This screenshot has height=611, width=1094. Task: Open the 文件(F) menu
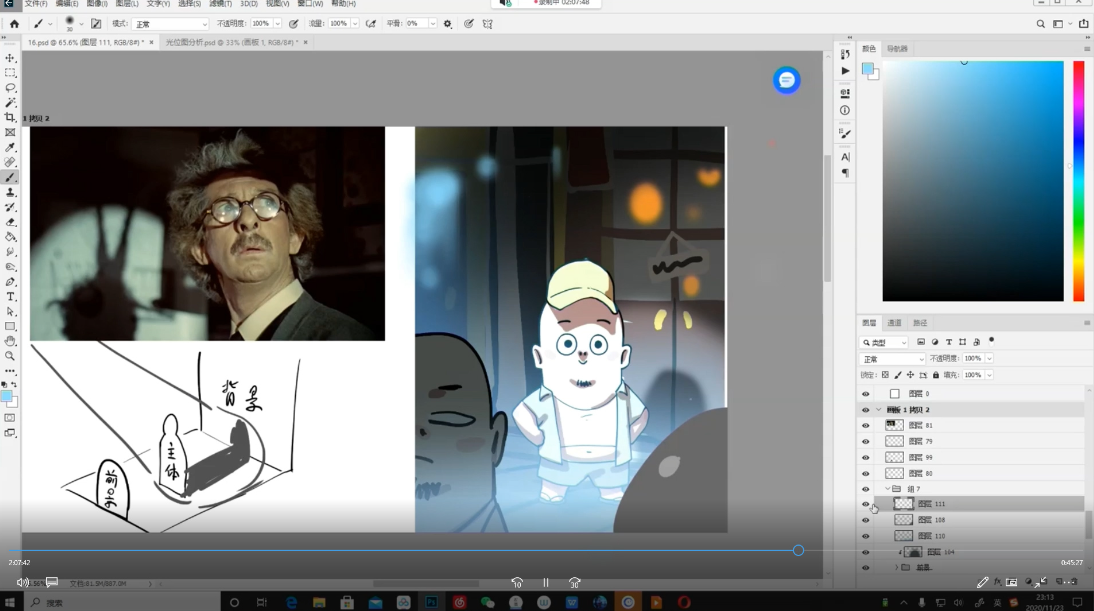pyautogui.click(x=36, y=3)
